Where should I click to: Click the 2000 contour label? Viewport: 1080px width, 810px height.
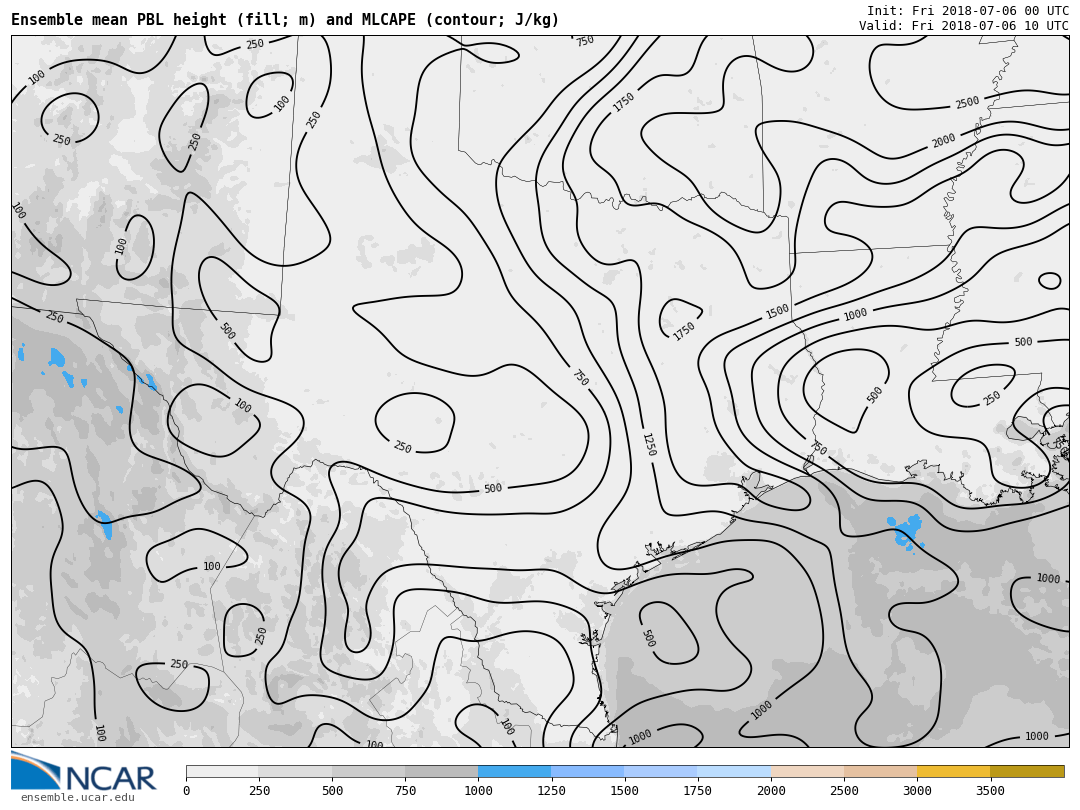(x=943, y=141)
